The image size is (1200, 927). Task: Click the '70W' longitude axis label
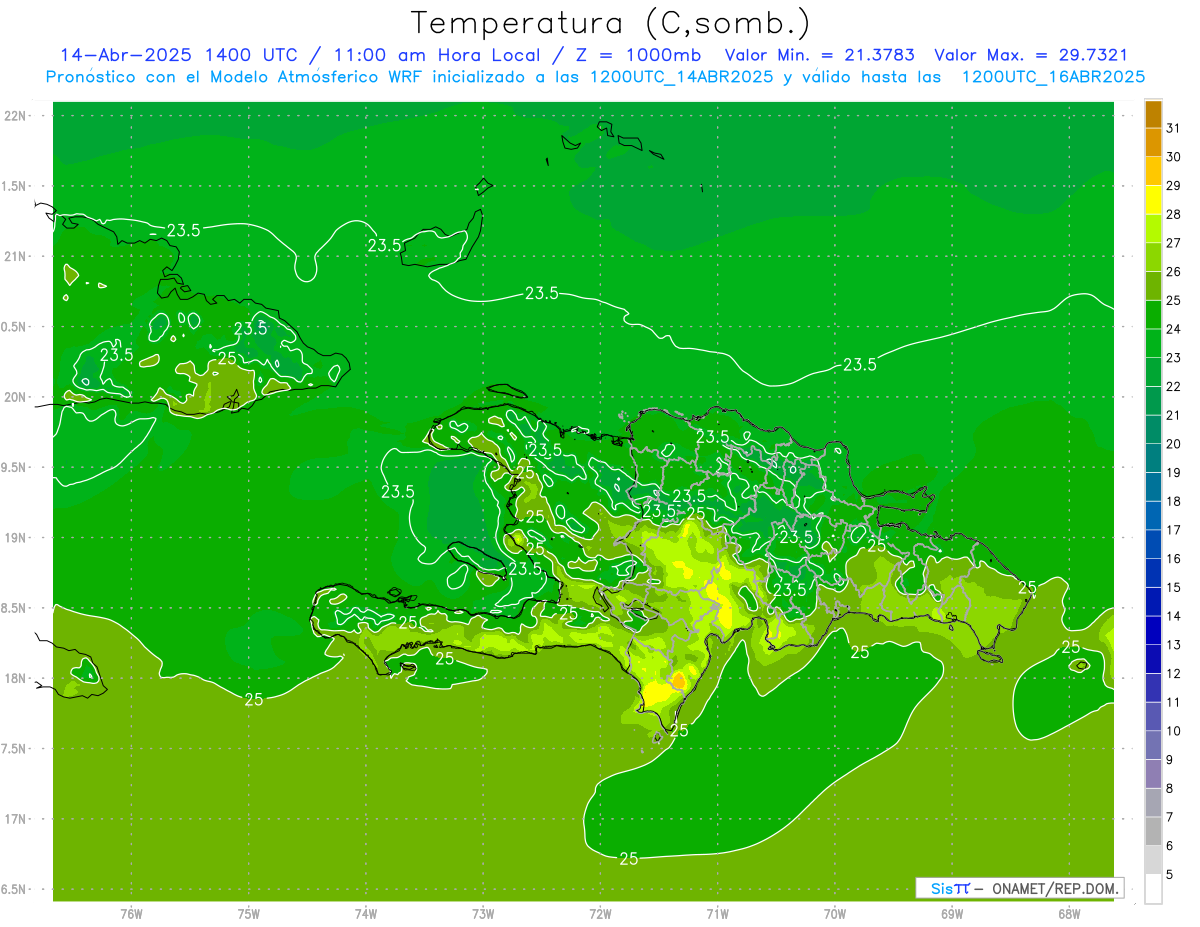point(835,914)
